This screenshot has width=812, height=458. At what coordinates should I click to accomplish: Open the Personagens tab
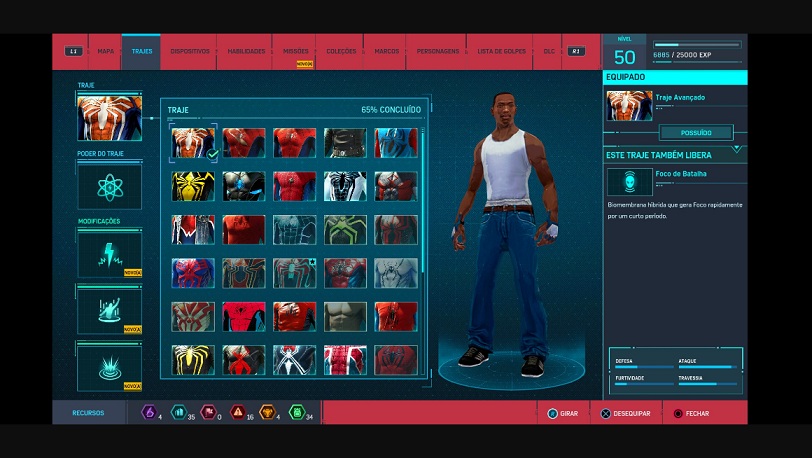438,51
